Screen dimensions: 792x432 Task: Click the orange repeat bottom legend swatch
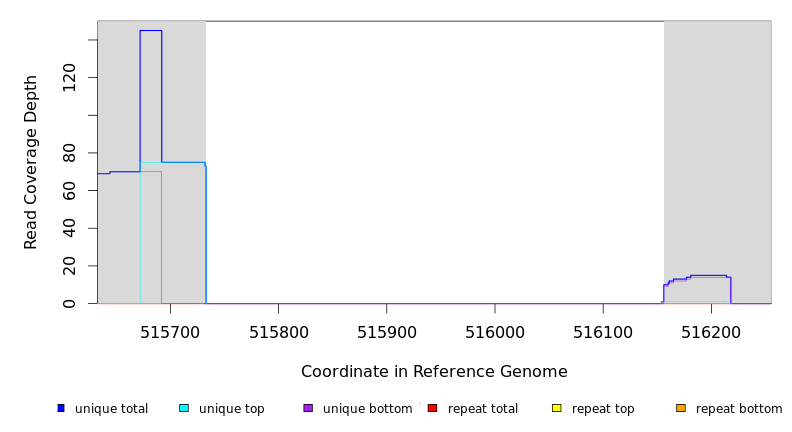point(681,408)
